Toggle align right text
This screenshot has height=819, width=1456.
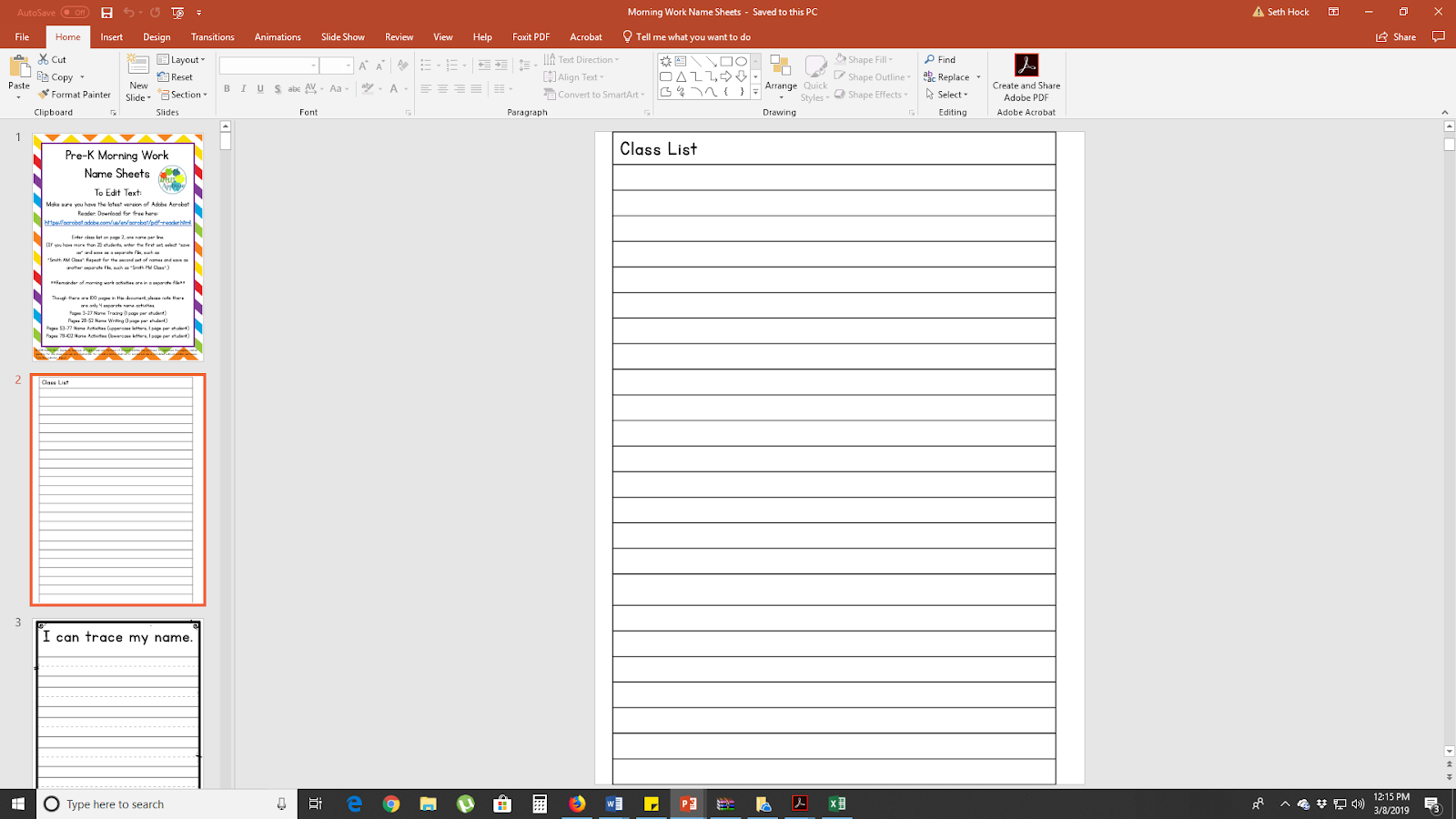460,89
